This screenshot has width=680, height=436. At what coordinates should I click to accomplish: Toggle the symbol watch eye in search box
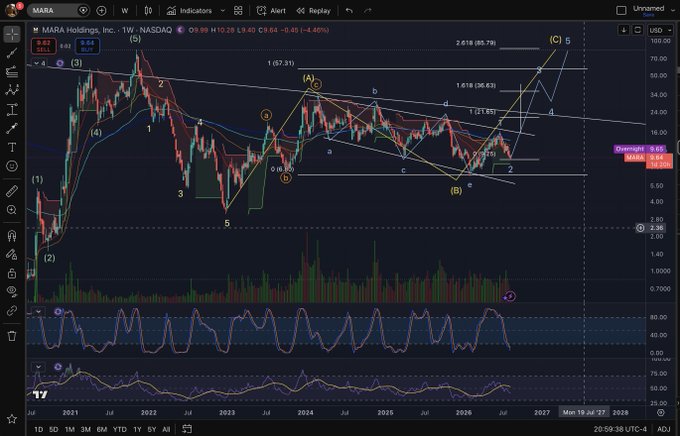point(83,10)
